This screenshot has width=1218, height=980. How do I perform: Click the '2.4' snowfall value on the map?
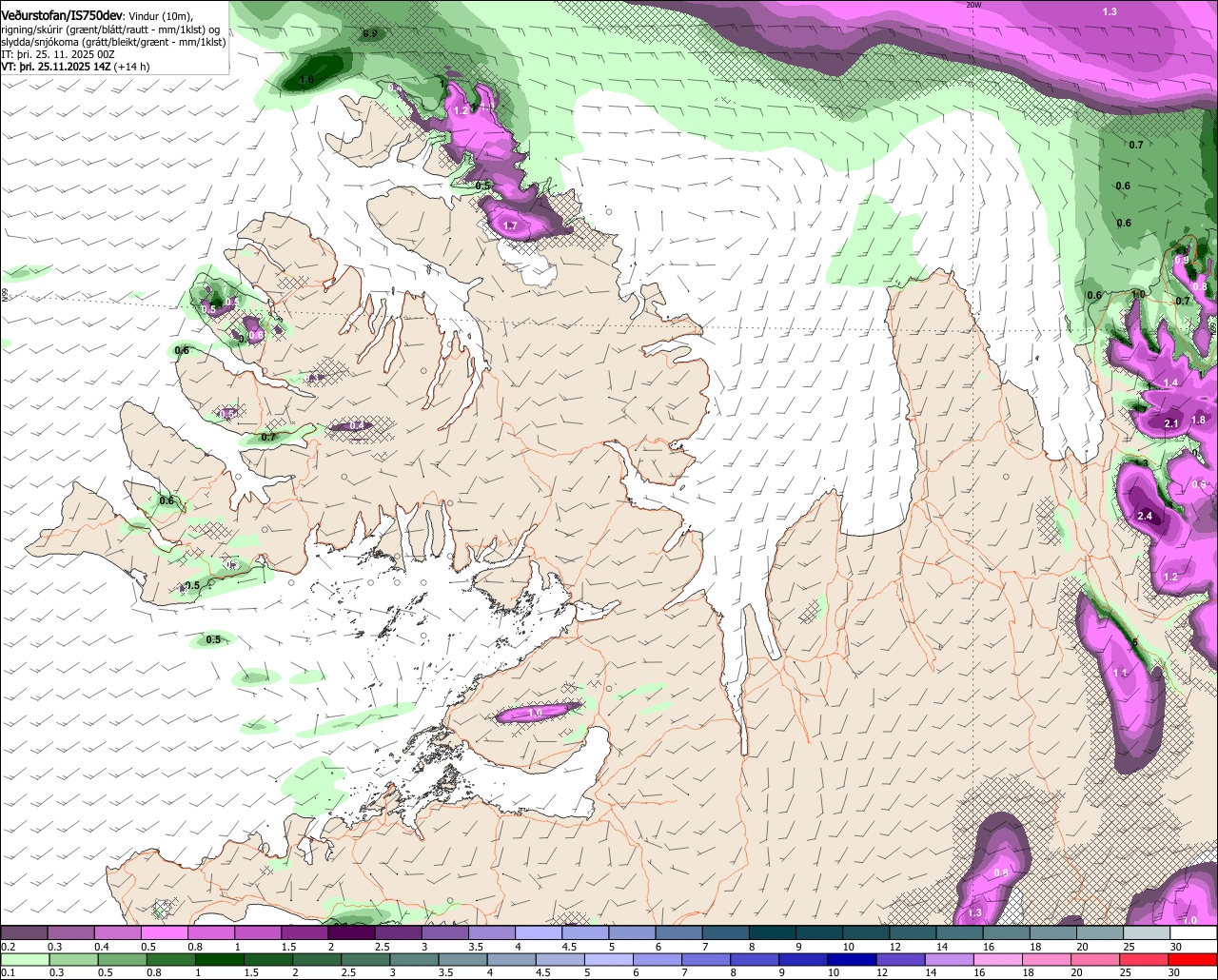click(x=1145, y=517)
